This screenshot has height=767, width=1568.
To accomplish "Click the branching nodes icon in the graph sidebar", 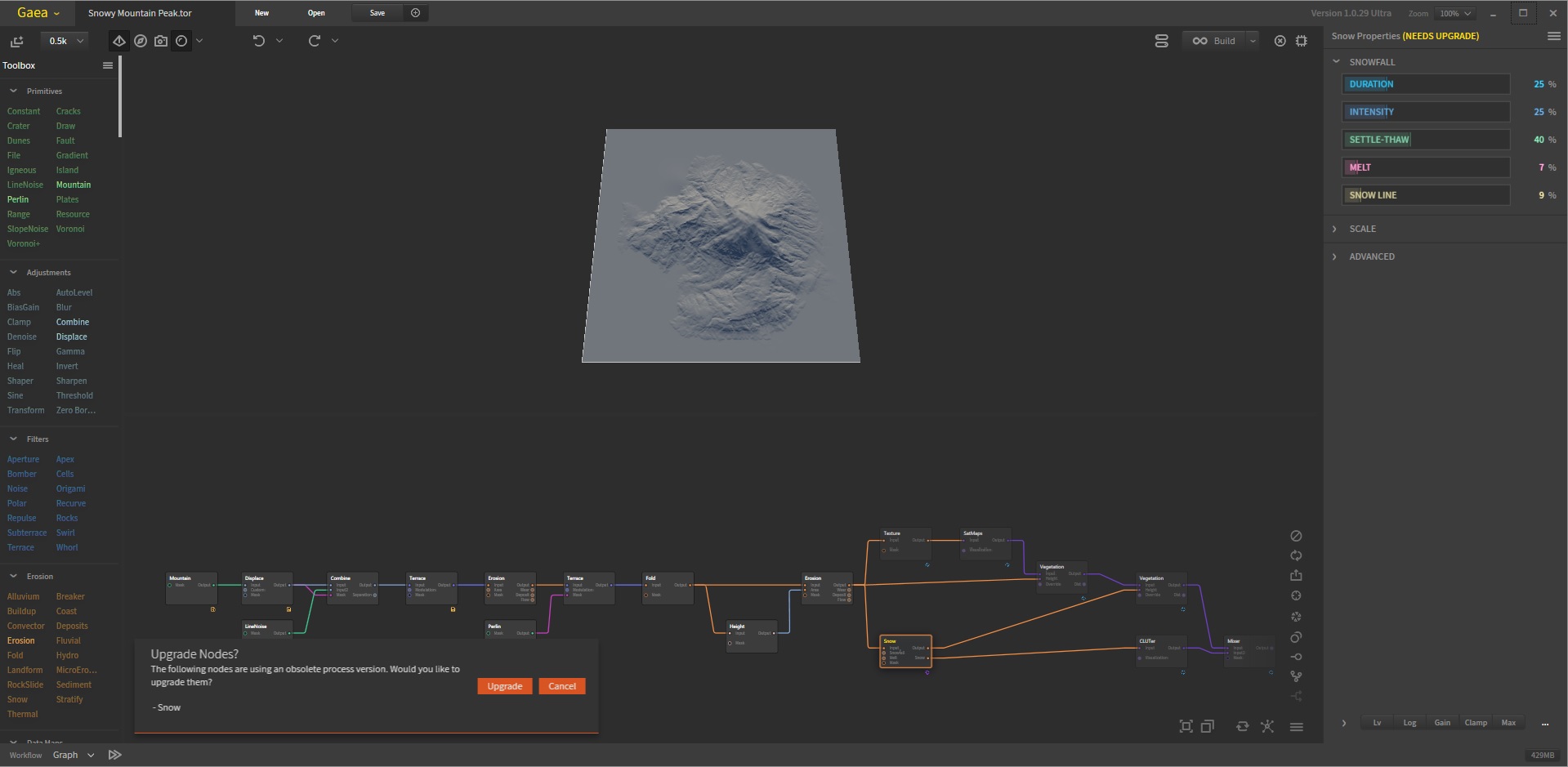I will (1296, 676).
